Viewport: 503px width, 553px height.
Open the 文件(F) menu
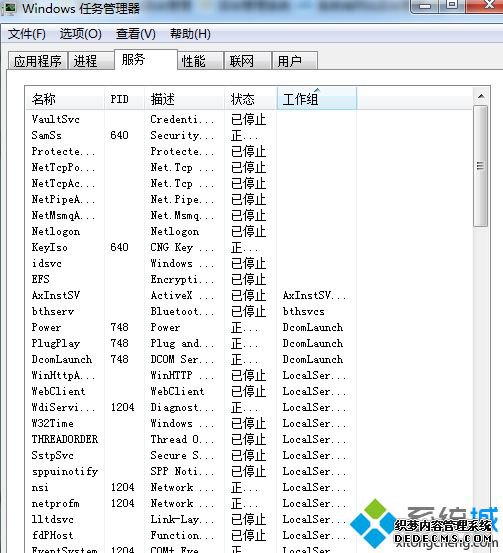(x=27, y=34)
